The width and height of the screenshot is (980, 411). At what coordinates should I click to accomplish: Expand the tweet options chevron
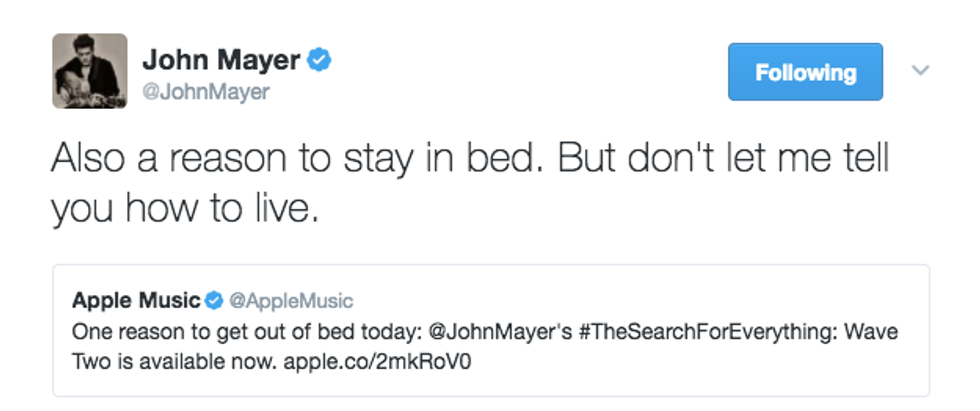click(x=920, y=71)
